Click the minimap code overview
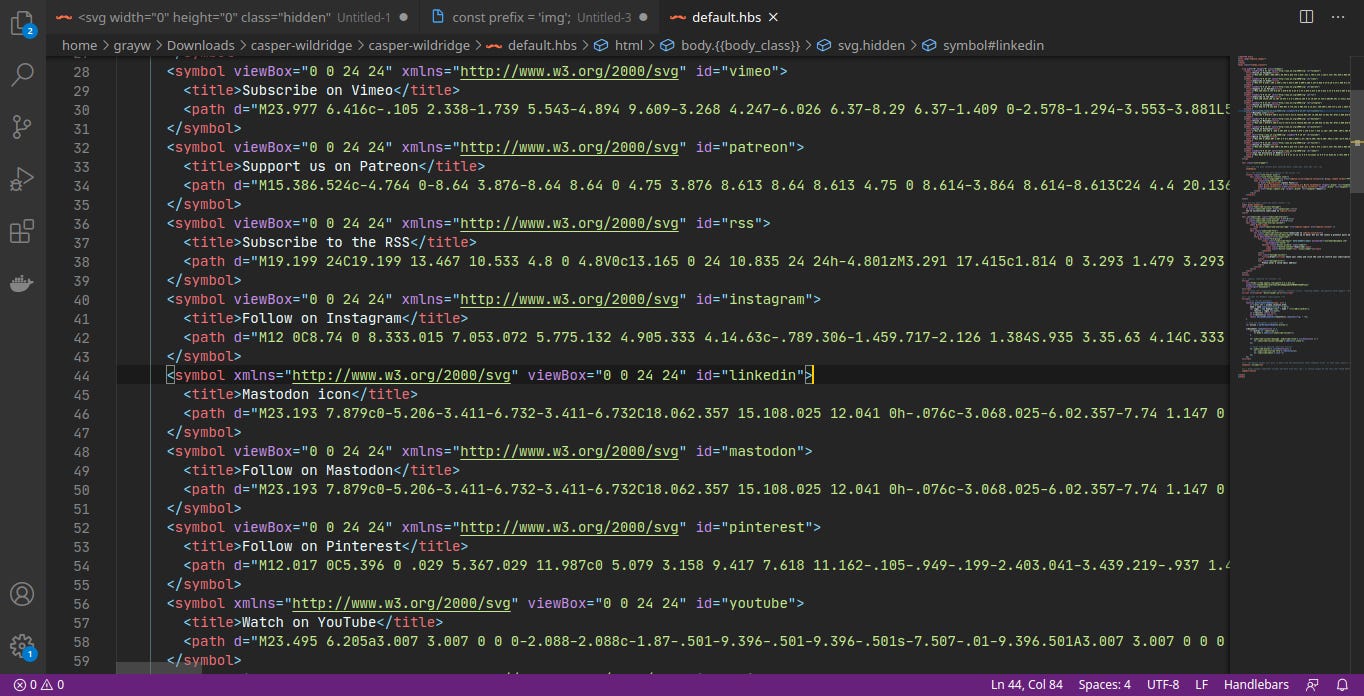Screen dimensions: 1364x696 pyautogui.click(x=1292, y=215)
